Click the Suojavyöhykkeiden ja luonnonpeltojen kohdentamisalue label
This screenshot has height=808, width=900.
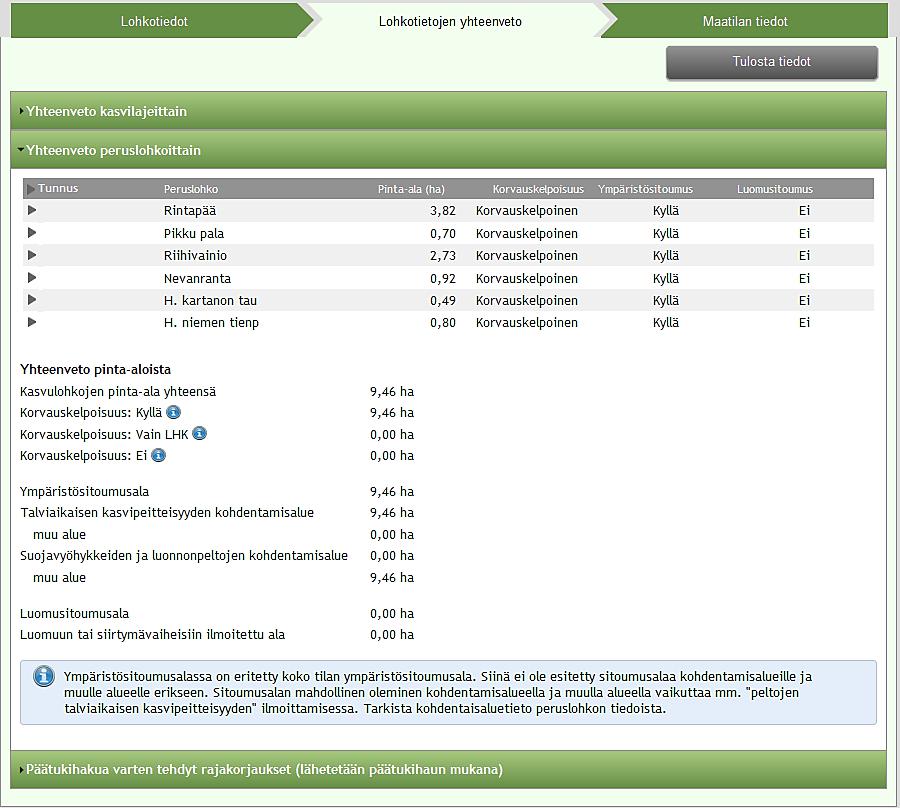pyautogui.click(x=184, y=556)
